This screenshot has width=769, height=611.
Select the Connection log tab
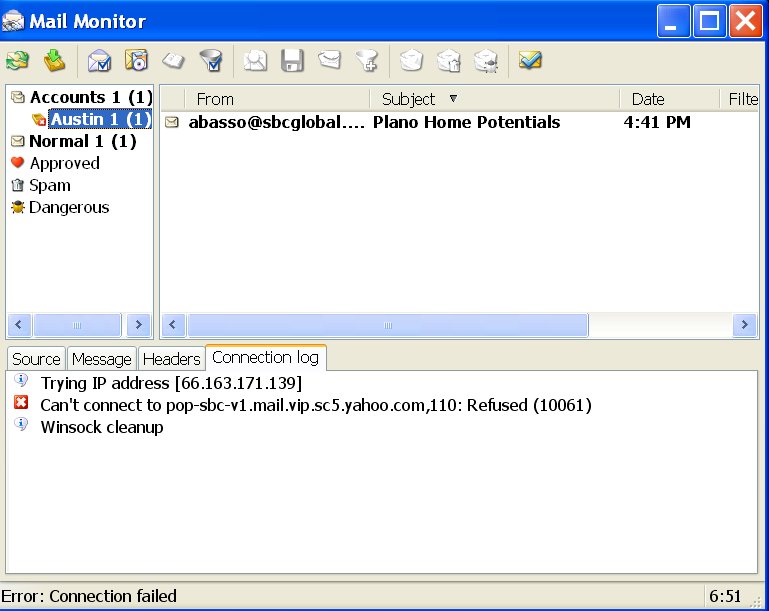(x=265, y=357)
